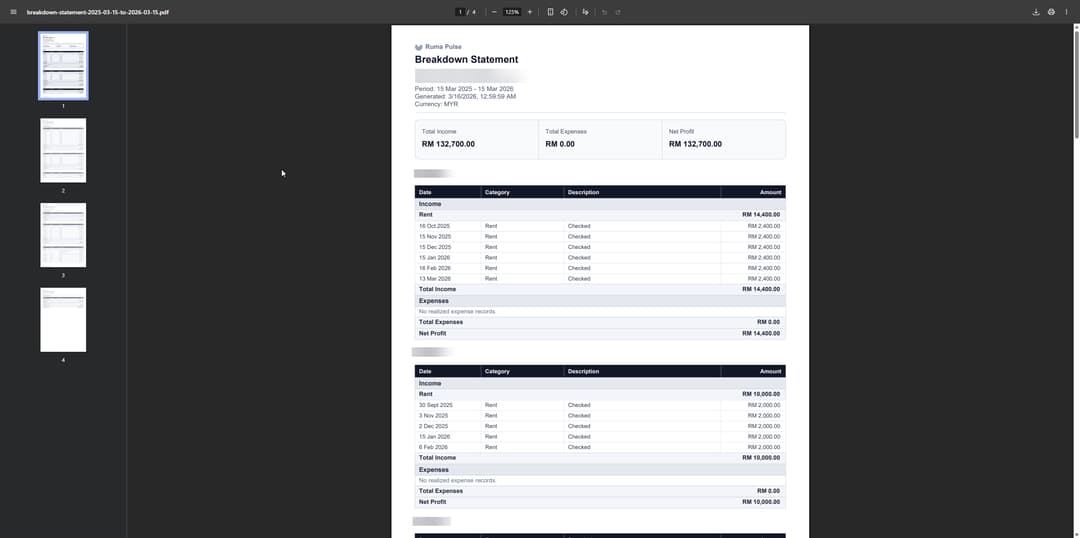
Task: Click the Breakdown Statement heading
Action: click(466, 60)
